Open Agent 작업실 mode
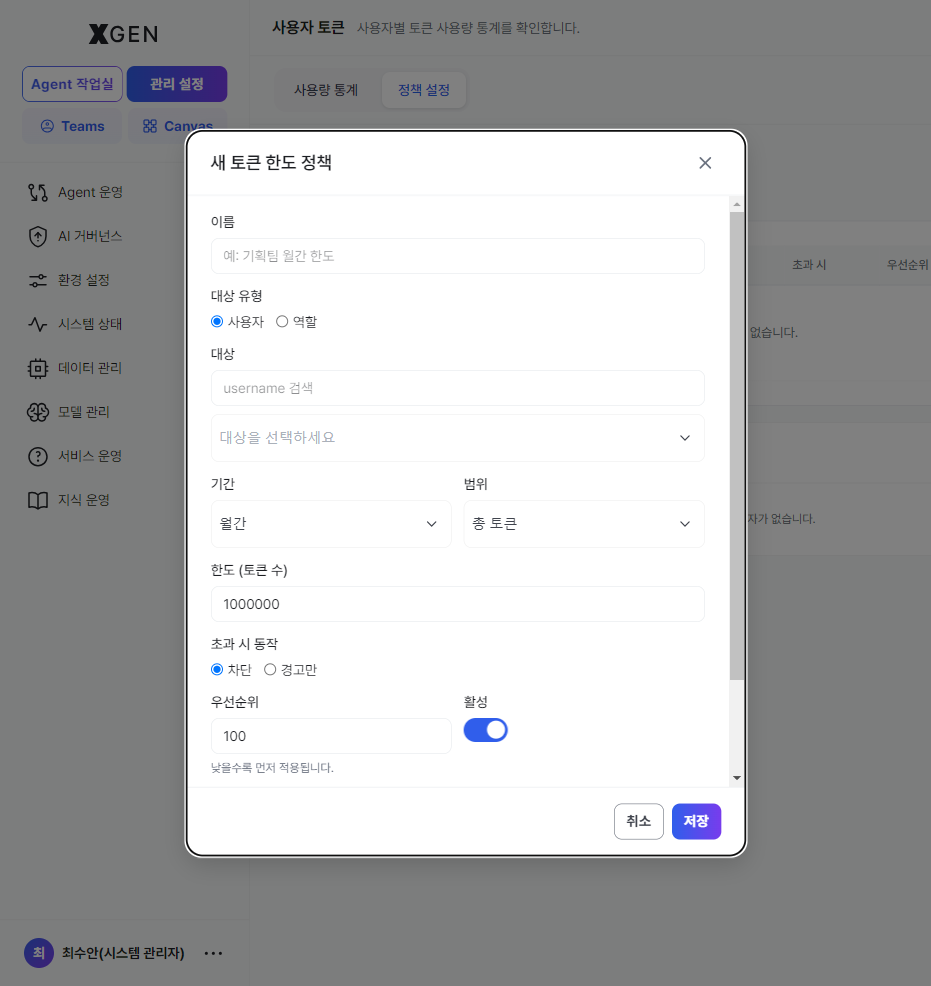Image resolution: width=931 pixels, height=986 pixels. coord(72,84)
